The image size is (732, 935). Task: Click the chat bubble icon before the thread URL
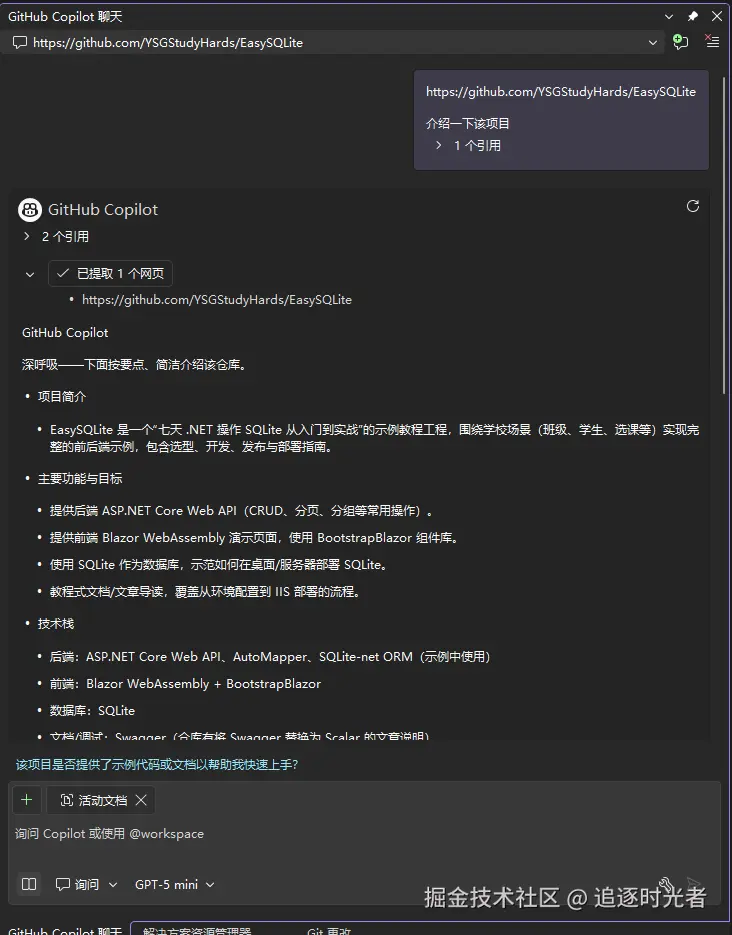point(20,42)
